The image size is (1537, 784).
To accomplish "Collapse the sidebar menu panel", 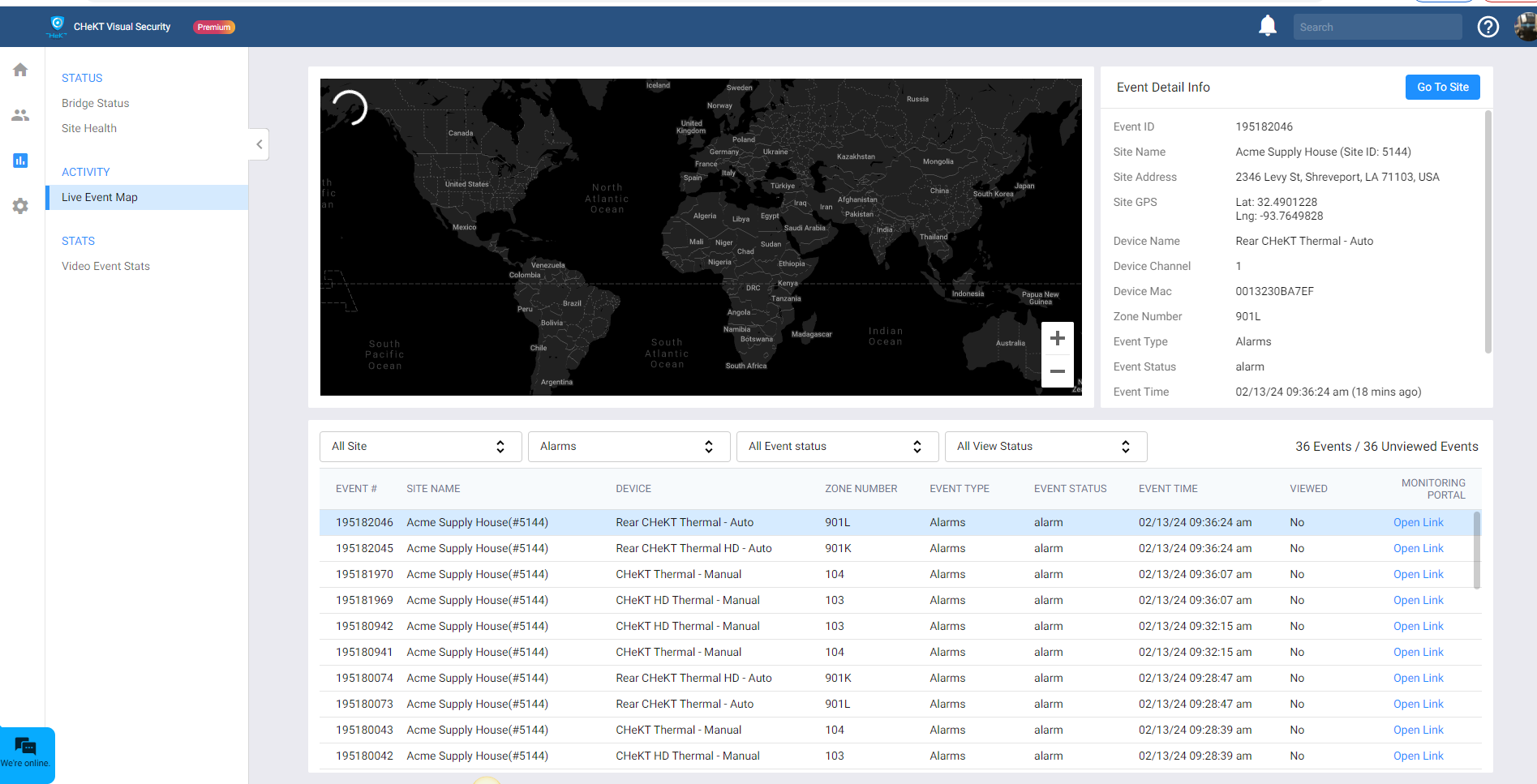I will [259, 144].
